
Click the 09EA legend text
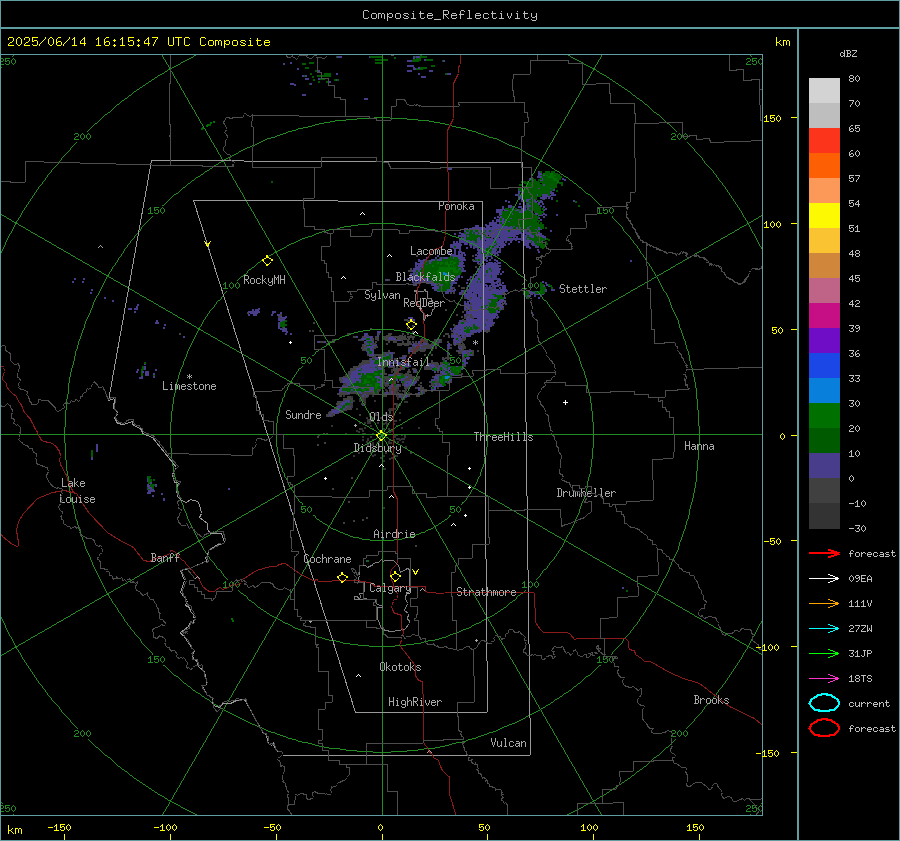pos(860,579)
